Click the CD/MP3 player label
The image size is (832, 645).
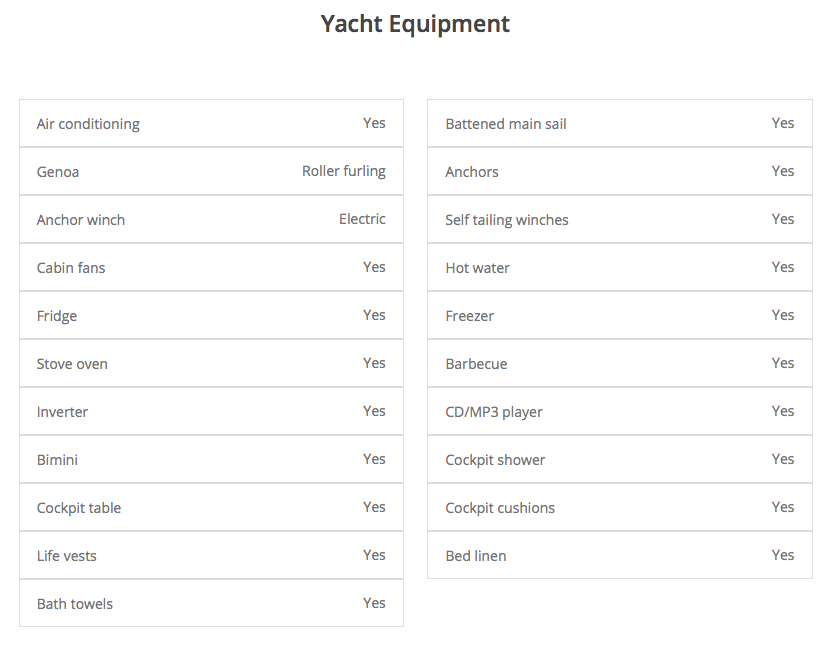494,412
